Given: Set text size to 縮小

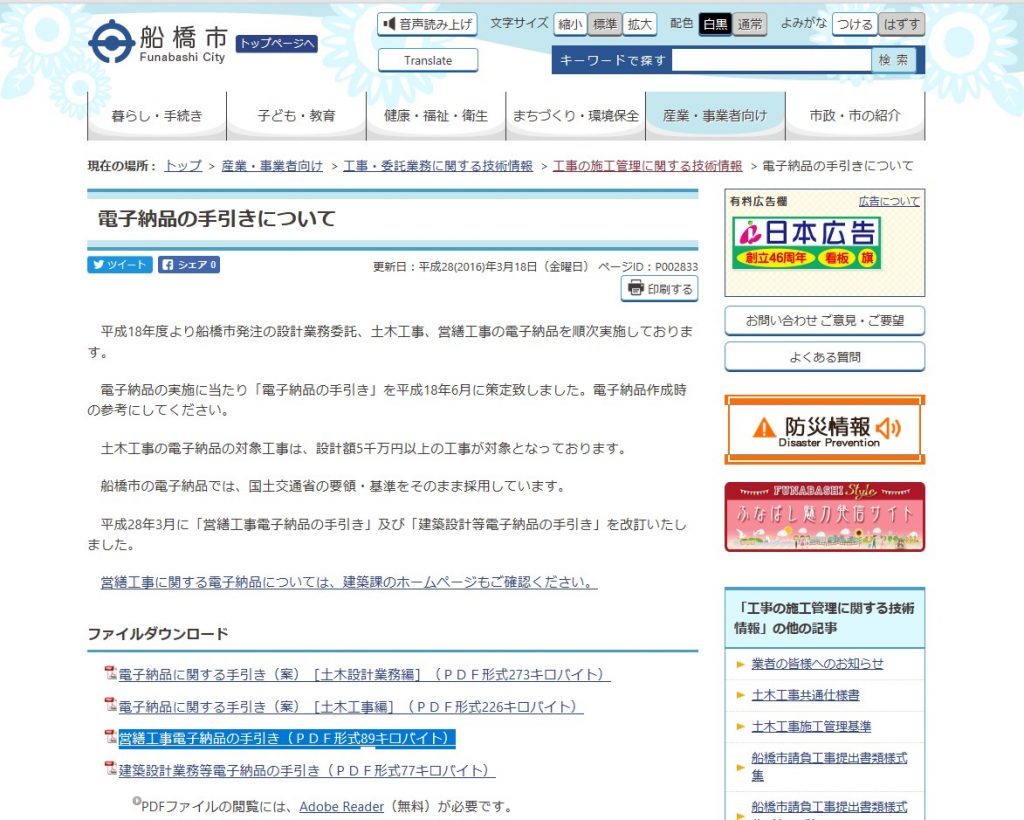Looking at the screenshot, I should (x=570, y=24).
